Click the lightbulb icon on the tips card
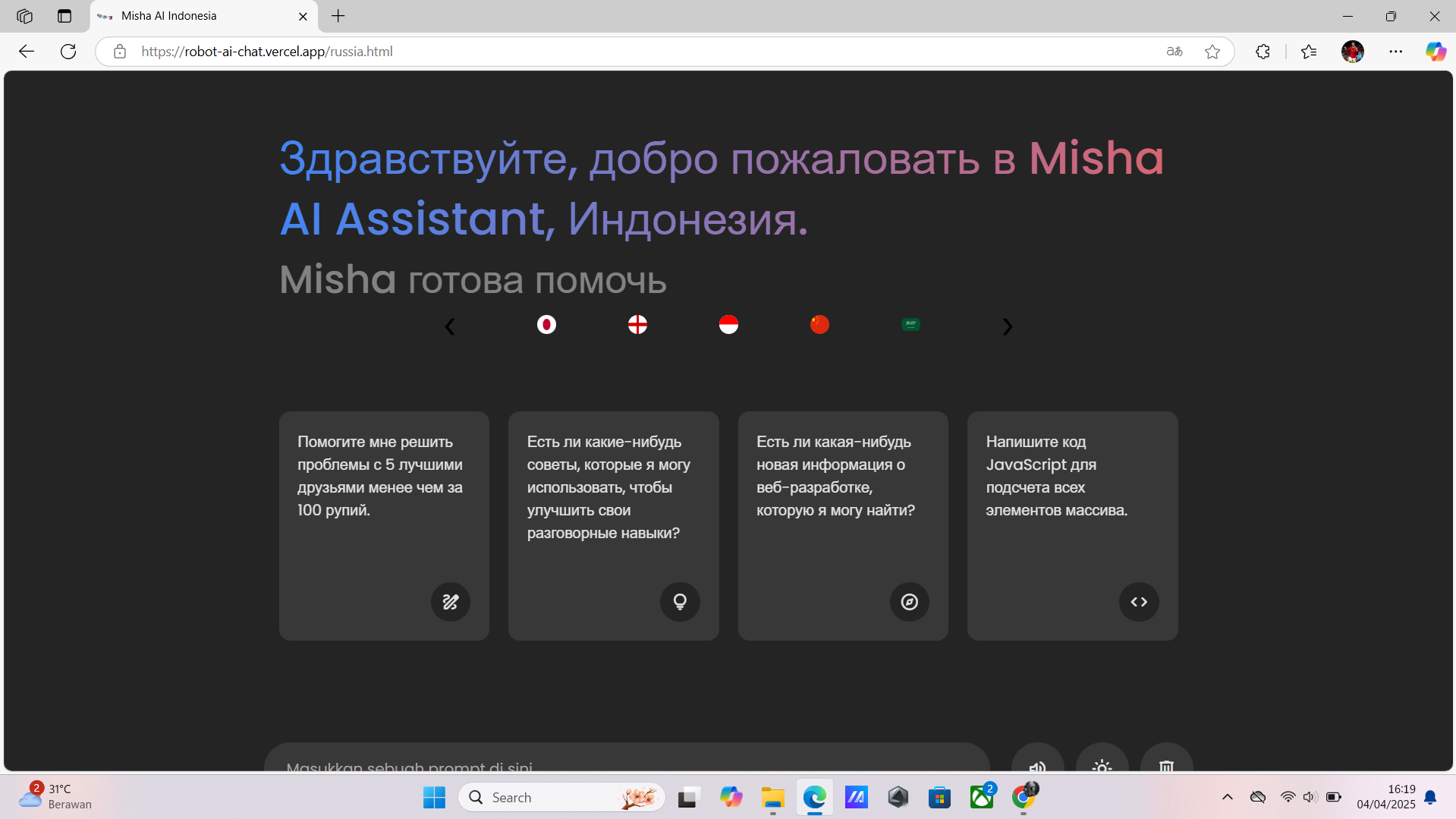The image size is (1456, 819). (680, 602)
